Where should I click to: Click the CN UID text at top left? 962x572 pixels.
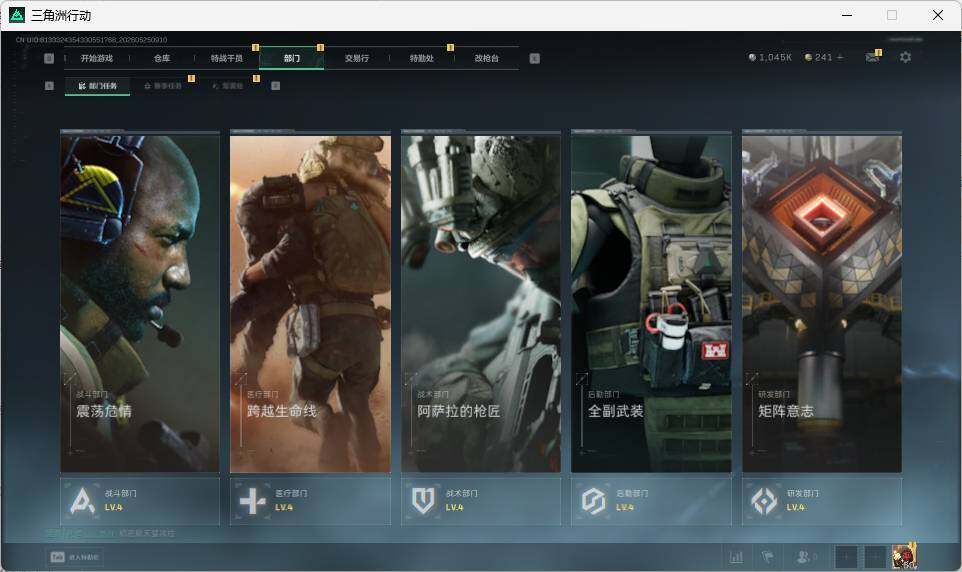[x=91, y=39]
